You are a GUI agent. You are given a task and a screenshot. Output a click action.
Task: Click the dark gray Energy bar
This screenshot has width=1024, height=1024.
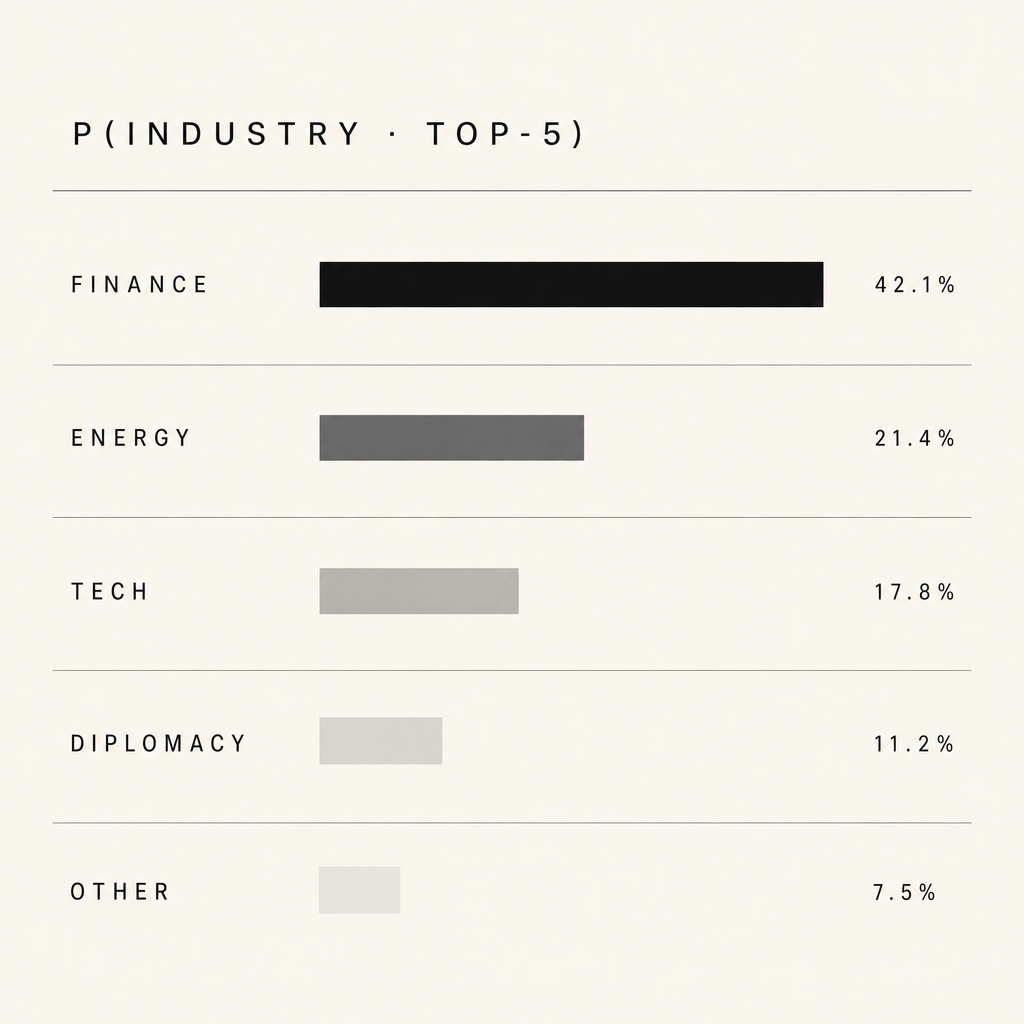click(x=452, y=438)
